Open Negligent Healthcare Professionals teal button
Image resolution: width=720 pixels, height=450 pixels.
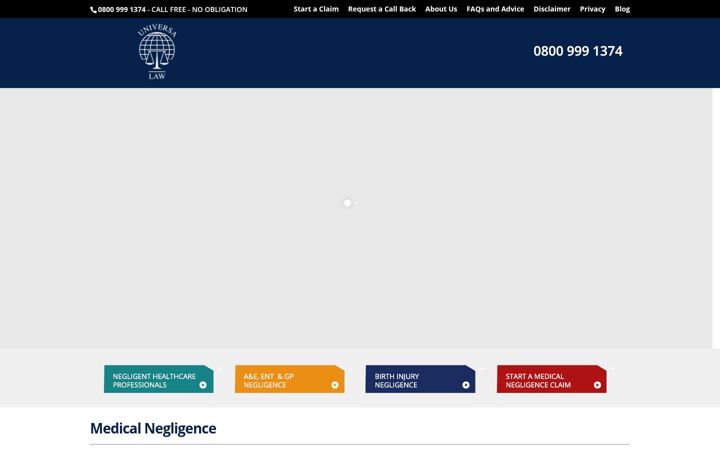159,379
